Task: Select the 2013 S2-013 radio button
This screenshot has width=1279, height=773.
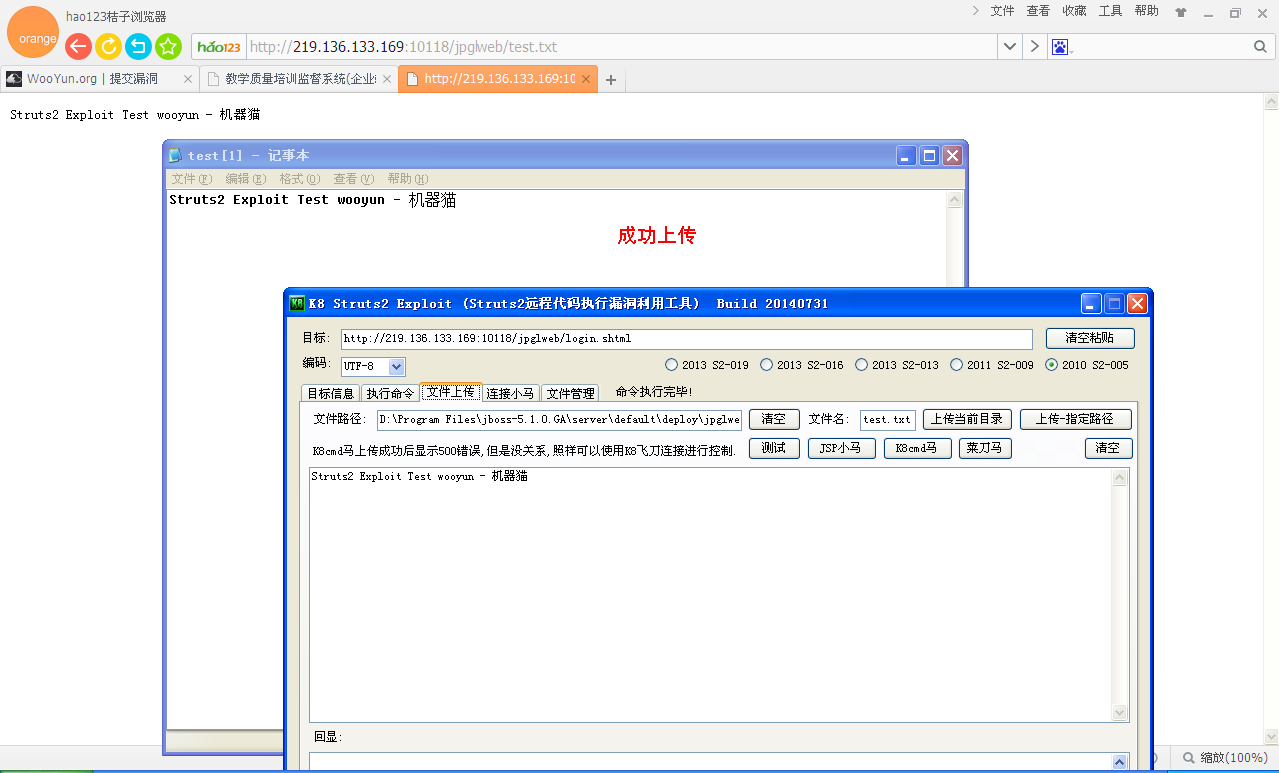Action: [861, 365]
